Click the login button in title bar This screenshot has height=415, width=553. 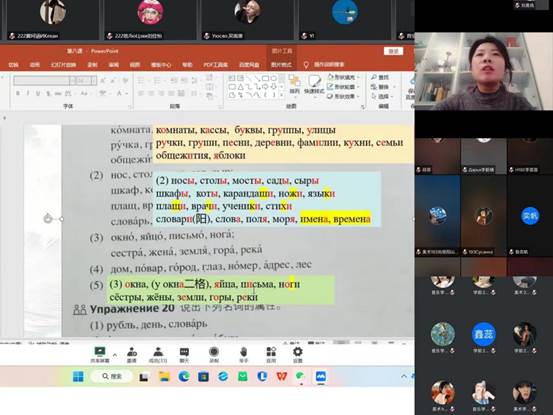393,51
